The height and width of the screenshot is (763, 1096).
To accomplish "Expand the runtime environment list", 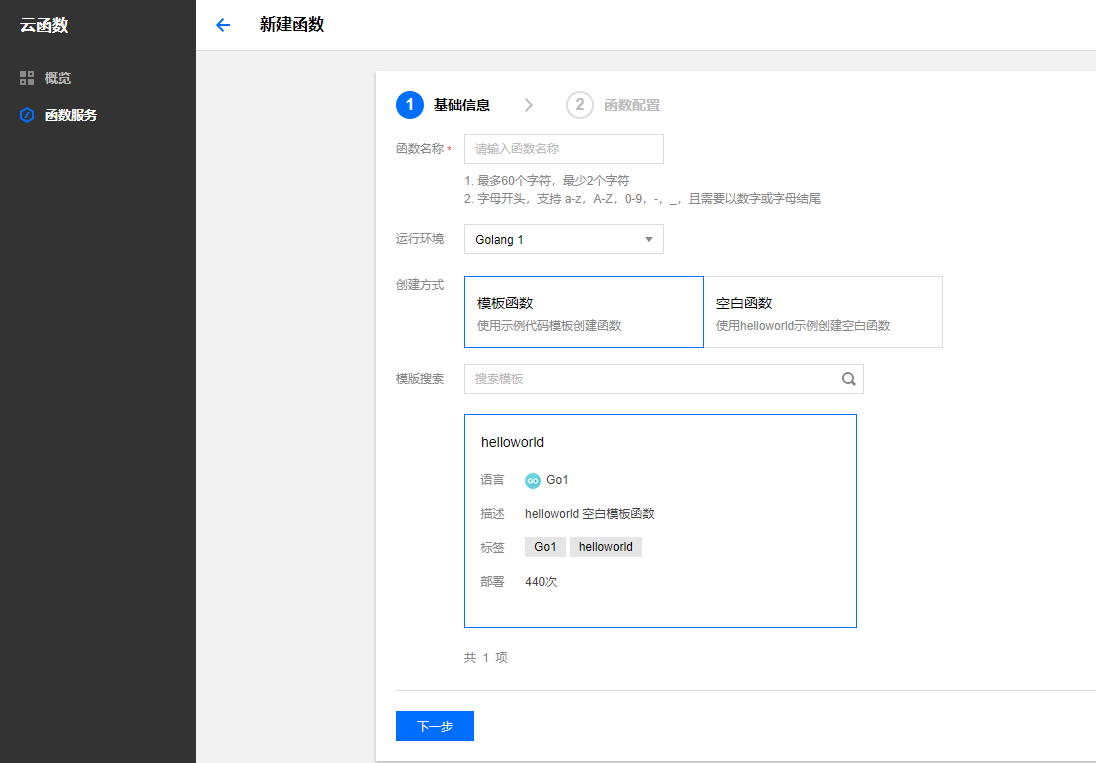I will (563, 239).
